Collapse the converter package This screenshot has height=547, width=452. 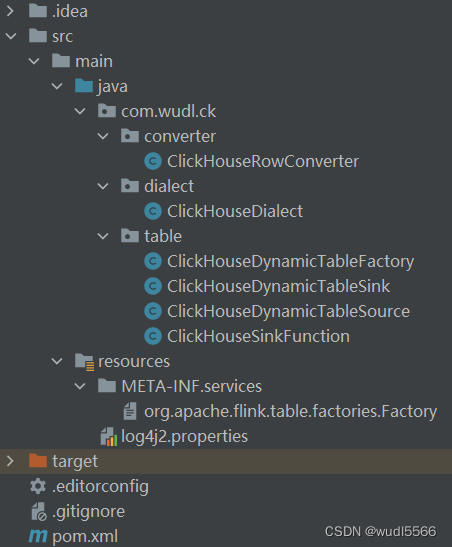pyautogui.click(x=103, y=136)
